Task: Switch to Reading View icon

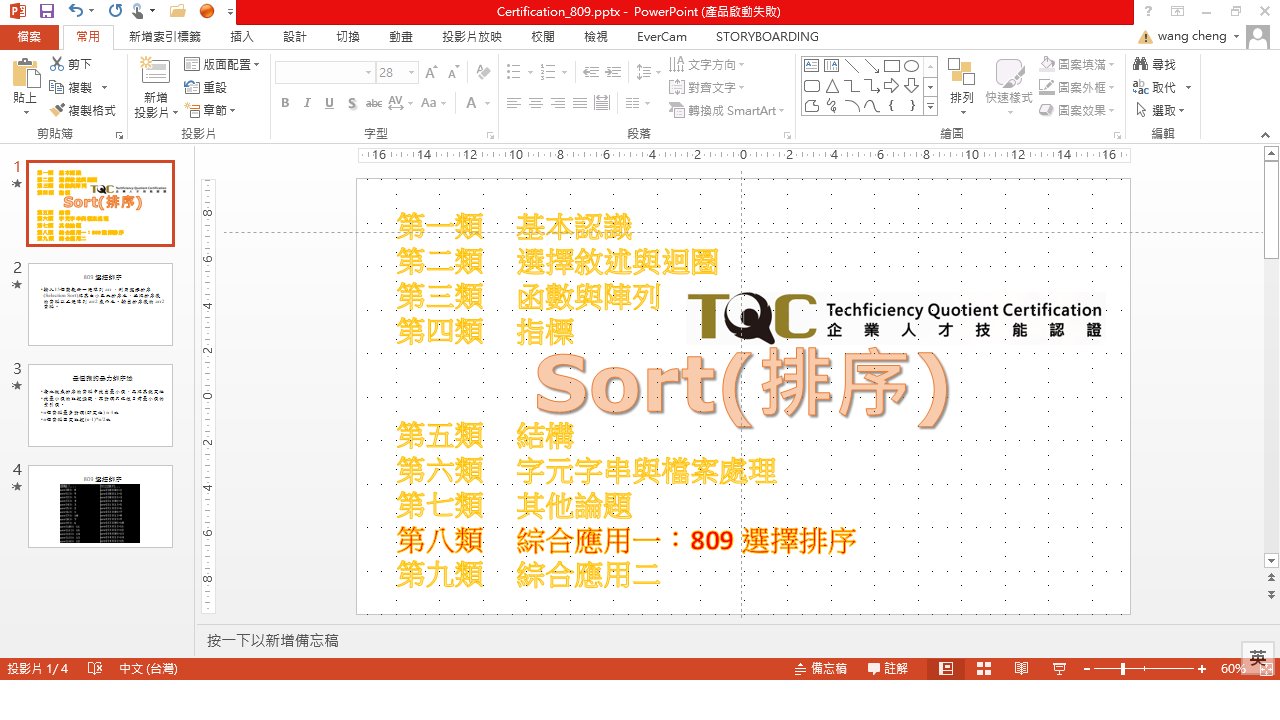Action: coord(1021,669)
